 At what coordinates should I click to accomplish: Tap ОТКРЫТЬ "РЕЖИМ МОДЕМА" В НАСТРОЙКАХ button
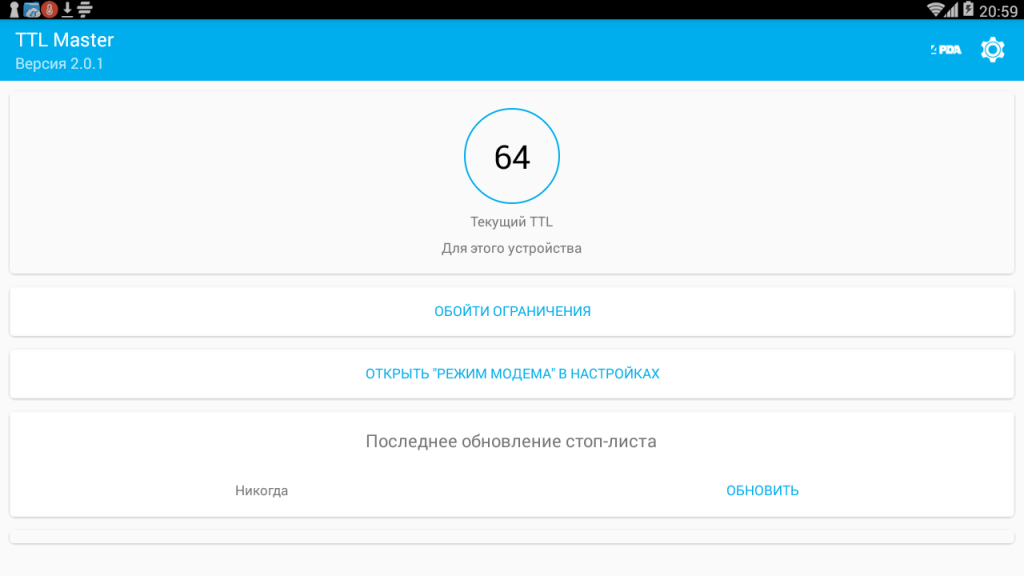pos(512,374)
